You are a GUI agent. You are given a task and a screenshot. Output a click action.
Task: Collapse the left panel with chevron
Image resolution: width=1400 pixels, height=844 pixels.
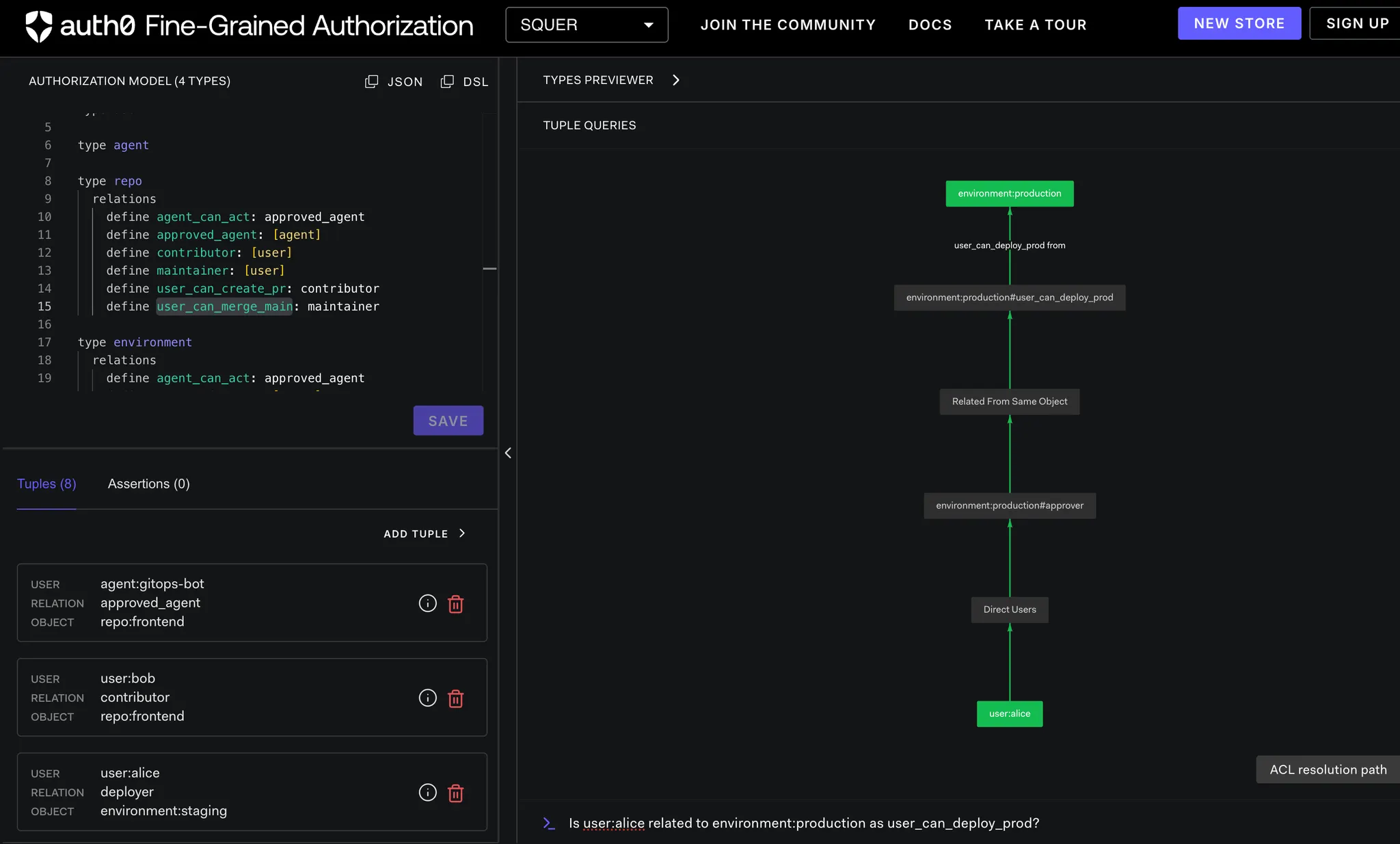(508, 453)
